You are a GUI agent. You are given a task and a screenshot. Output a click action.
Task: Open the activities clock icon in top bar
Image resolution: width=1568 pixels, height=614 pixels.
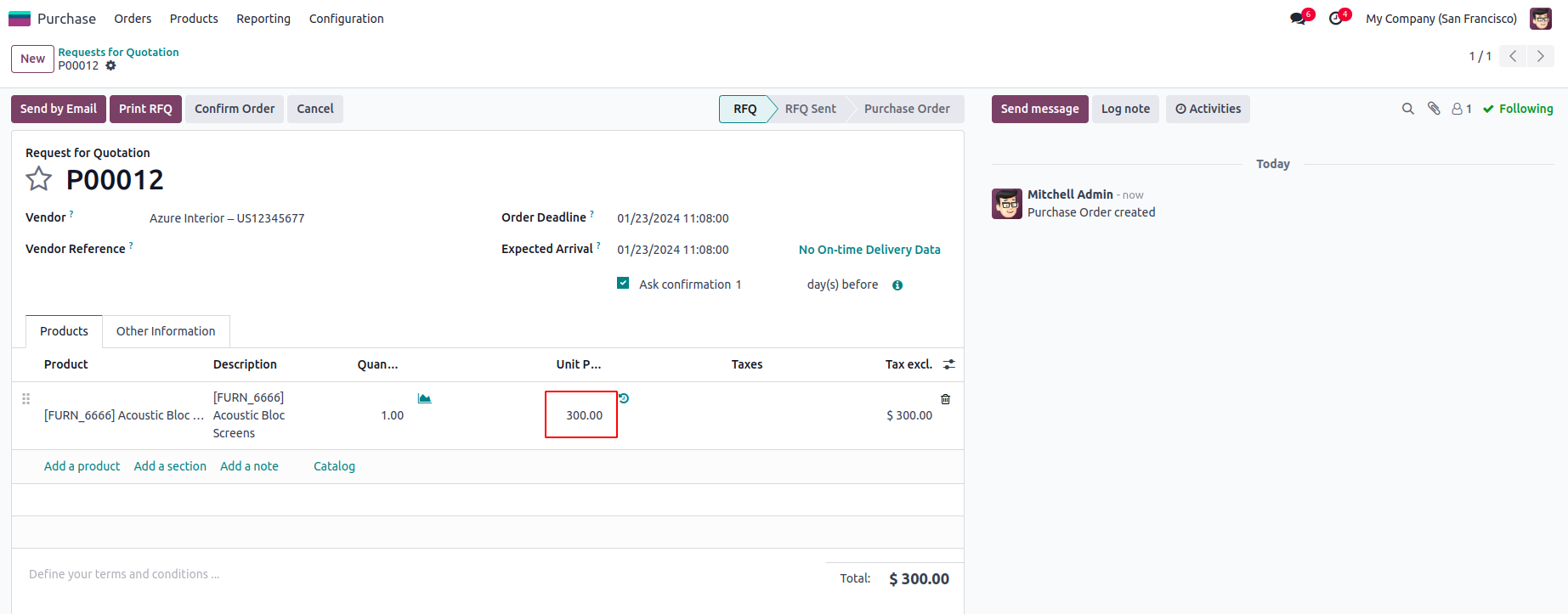(1336, 19)
